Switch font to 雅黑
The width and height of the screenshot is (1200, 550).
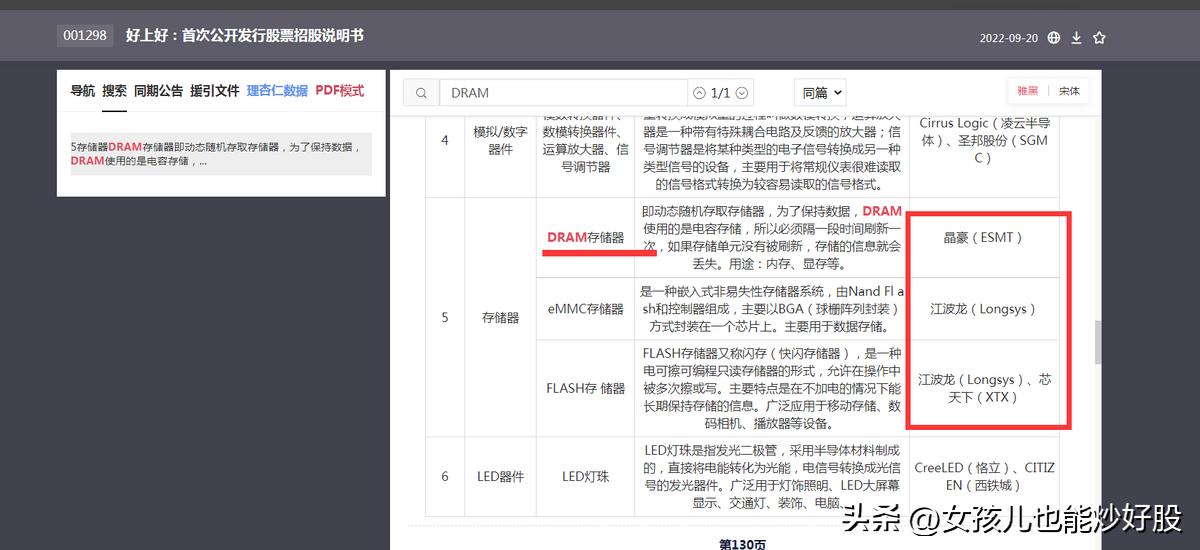(x=1027, y=91)
